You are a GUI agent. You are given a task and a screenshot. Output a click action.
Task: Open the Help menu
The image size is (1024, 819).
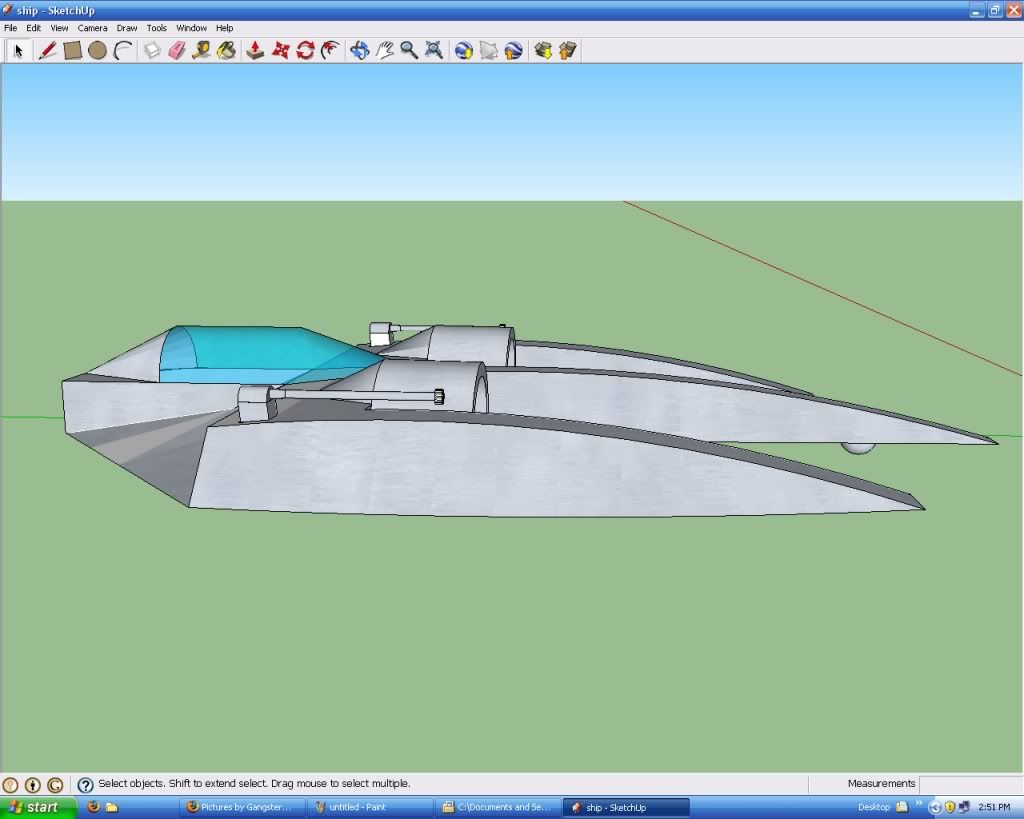(225, 28)
